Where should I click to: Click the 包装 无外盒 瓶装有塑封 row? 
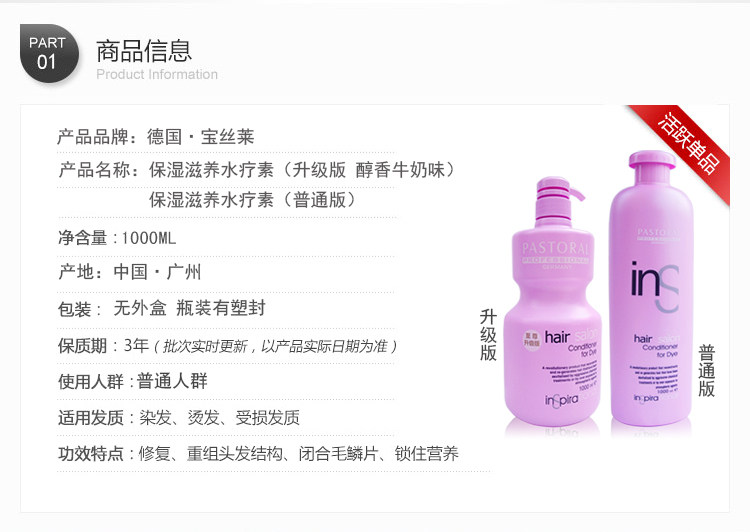[x=161, y=308]
